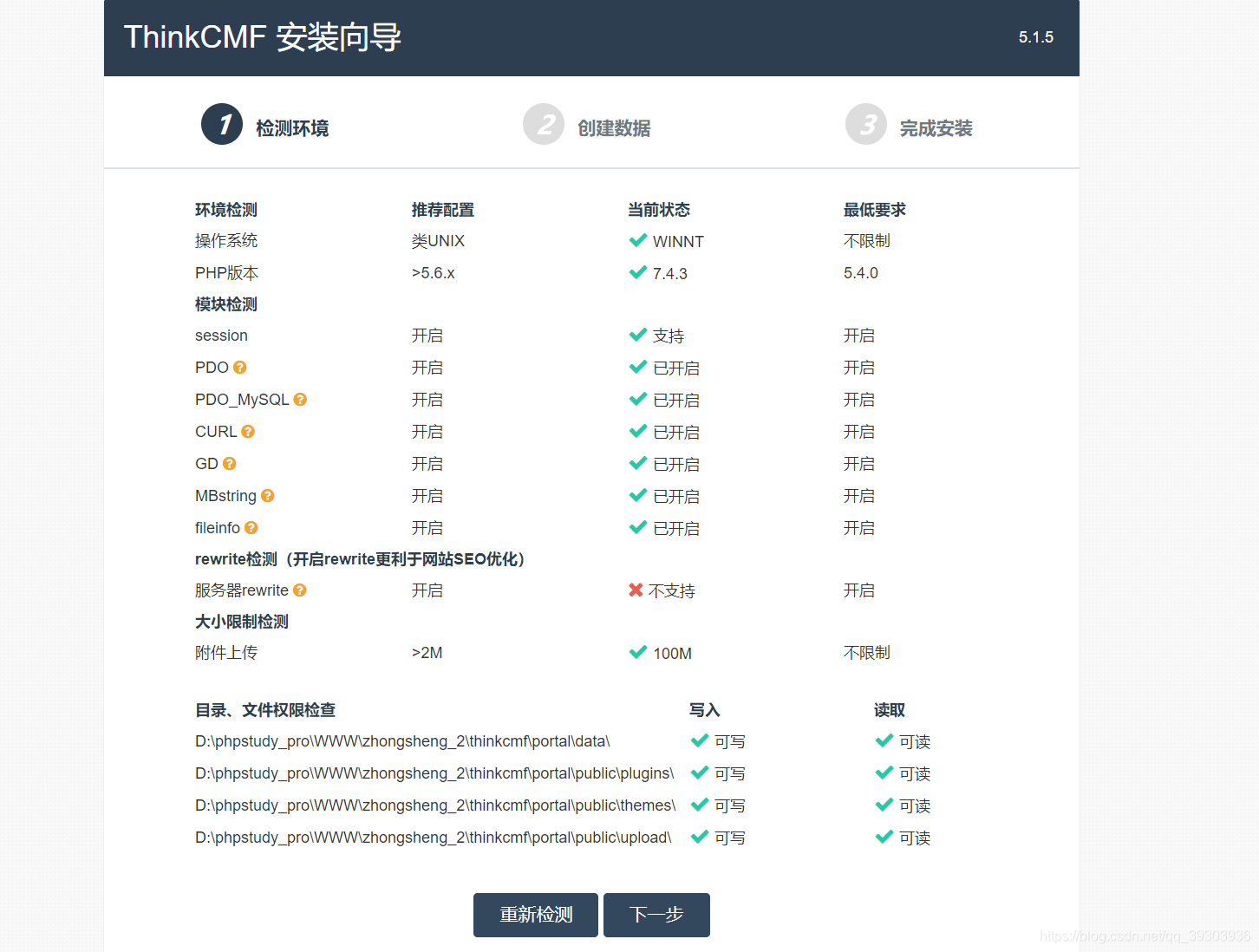Screen dimensions: 1259x952
Task: Click the 读取 column header
Action: click(x=890, y=710)
